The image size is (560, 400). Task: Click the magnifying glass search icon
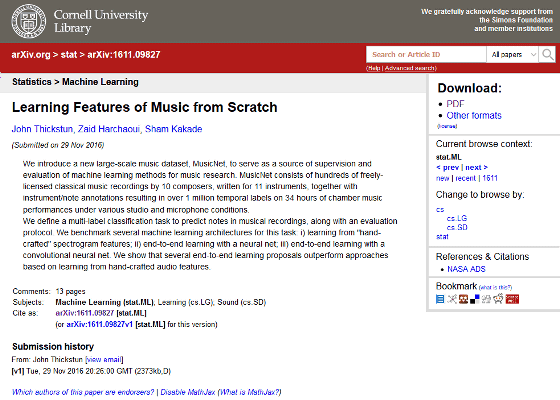(x=548, y=54)
